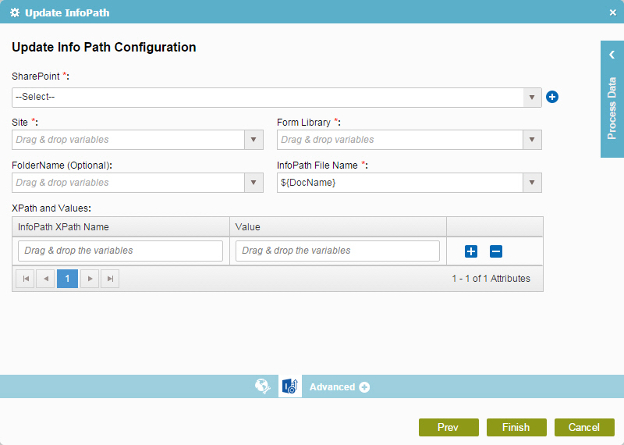The image size is (624, 445).
Task: Remove the XPath row with minus icon
Action: click(x=496, y=251)
